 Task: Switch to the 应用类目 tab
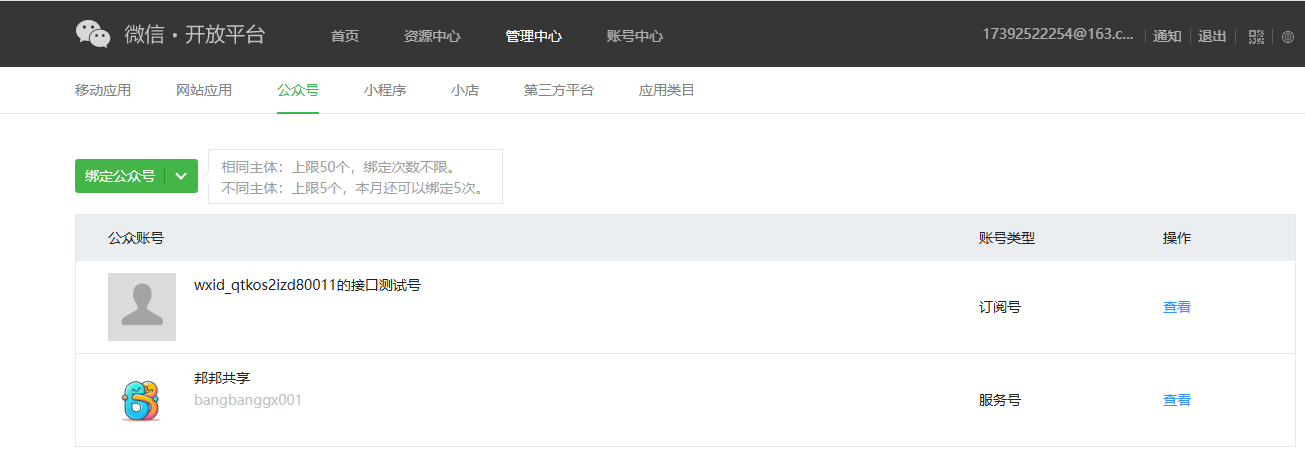point(667,90)
